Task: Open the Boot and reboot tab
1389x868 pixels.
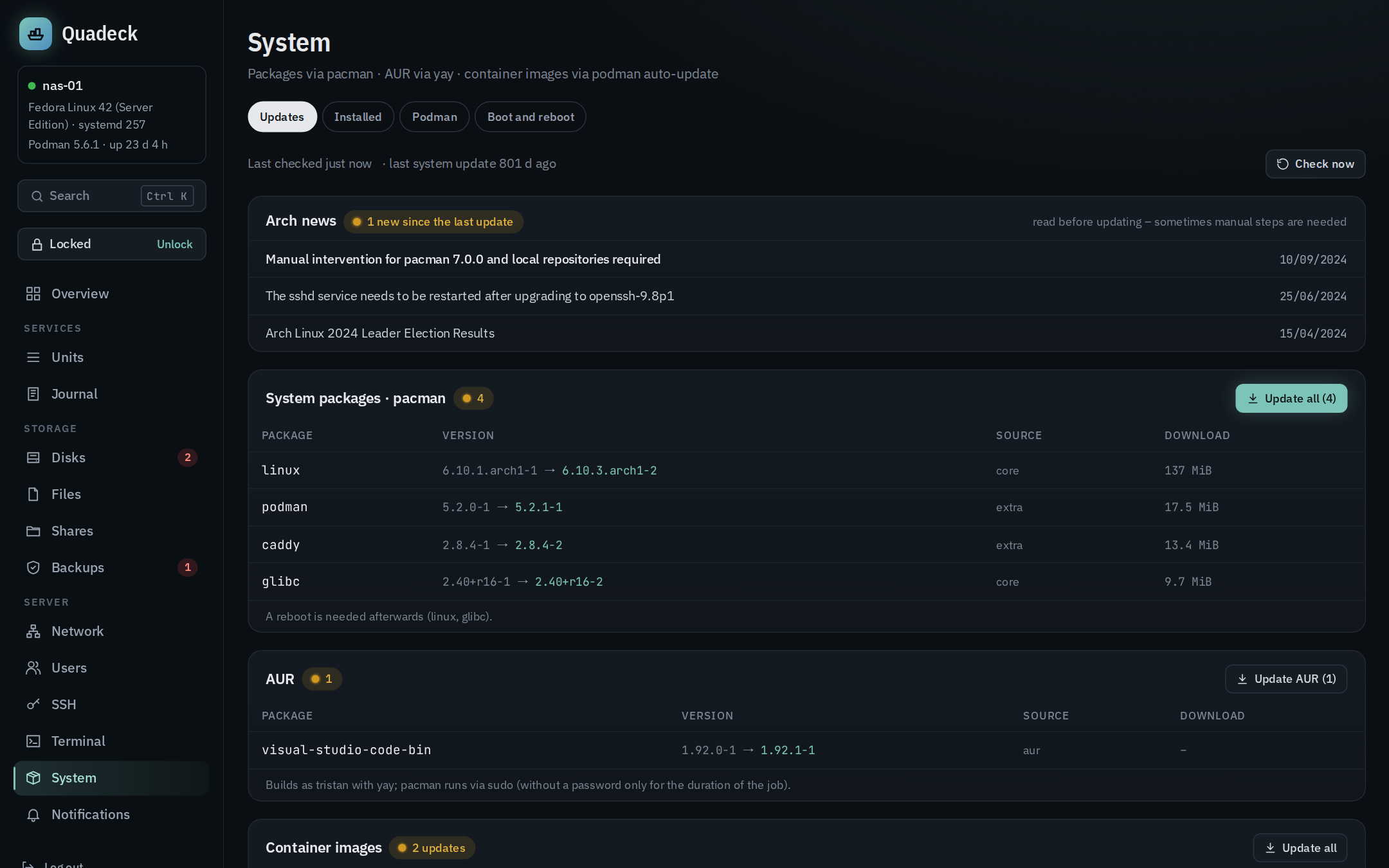Action: (531, 117)
